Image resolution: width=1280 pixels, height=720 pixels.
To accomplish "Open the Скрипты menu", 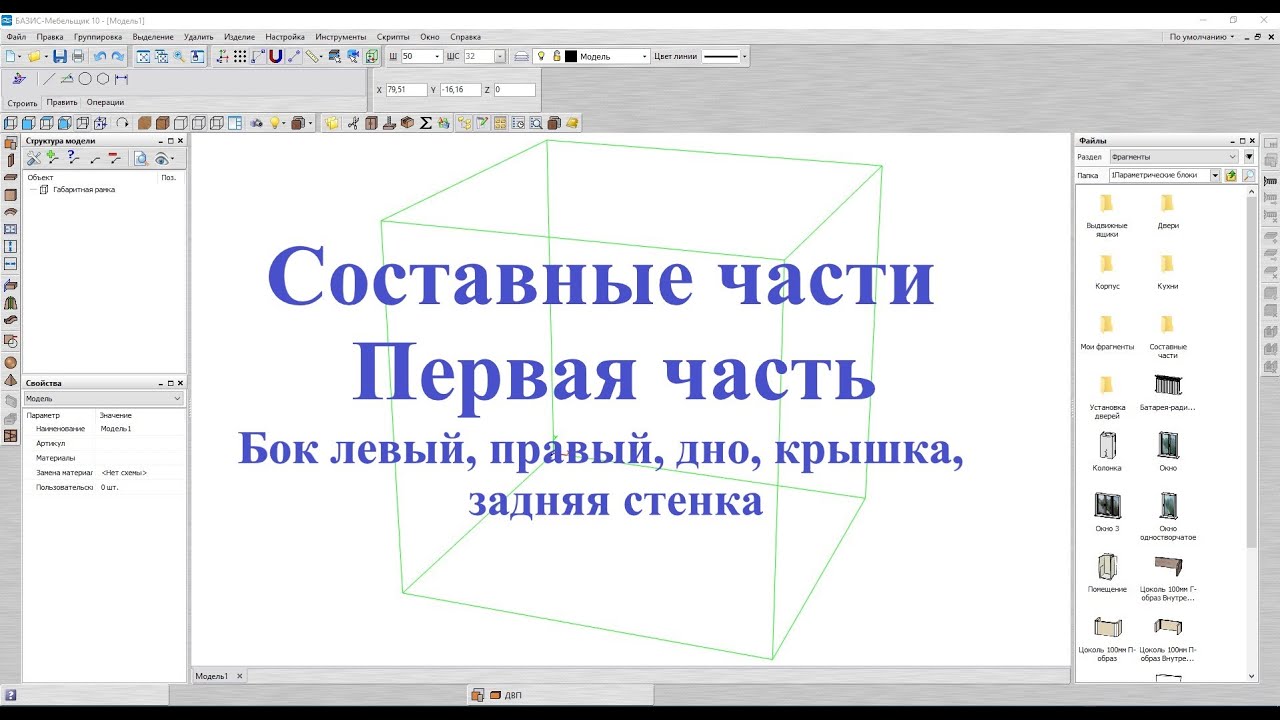I will 393,37.
